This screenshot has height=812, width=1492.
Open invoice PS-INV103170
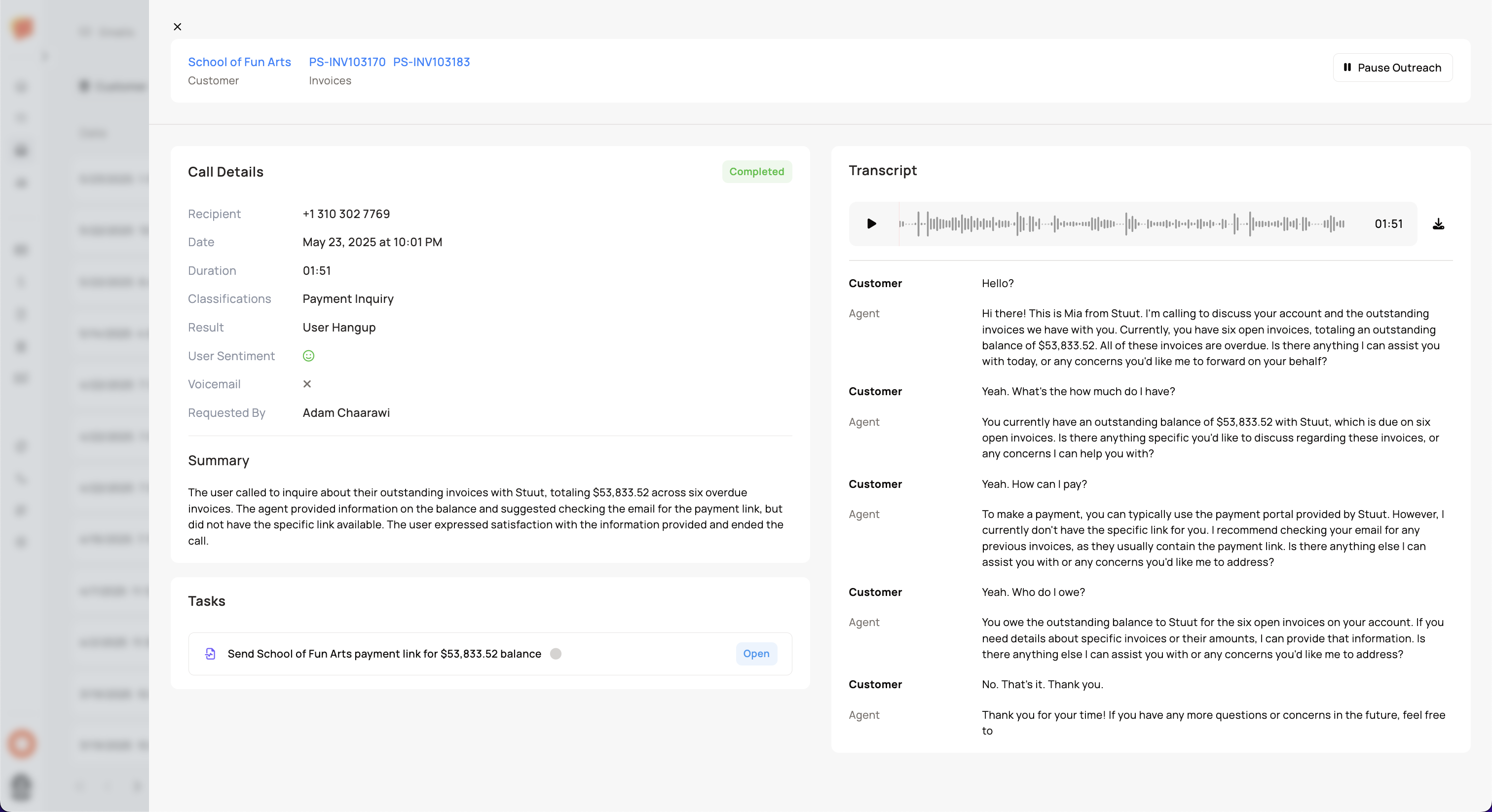tap(347, 62)
